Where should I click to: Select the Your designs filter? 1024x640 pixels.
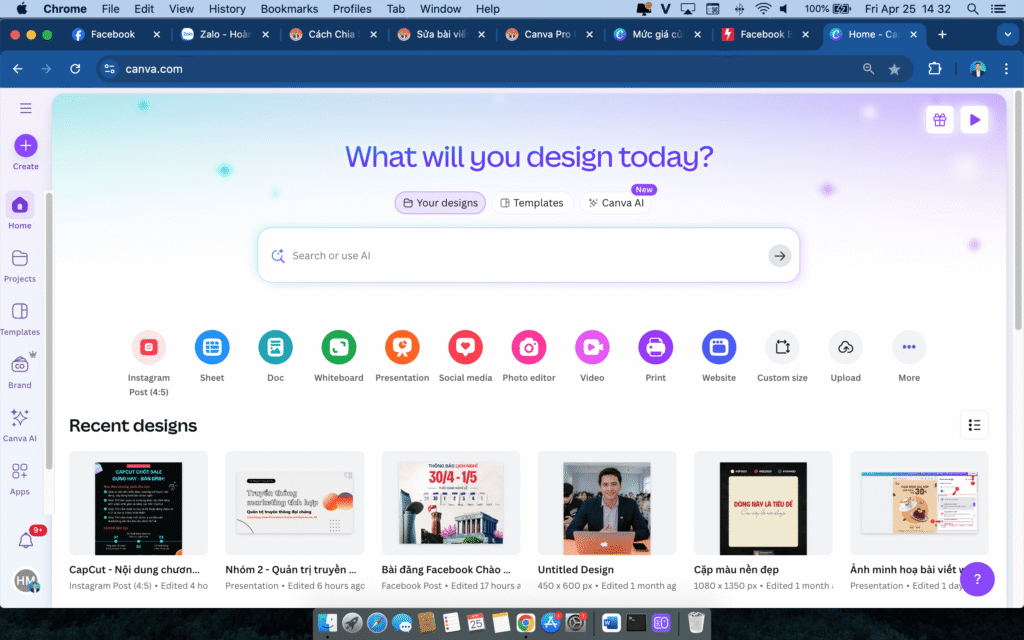(440, 202)
